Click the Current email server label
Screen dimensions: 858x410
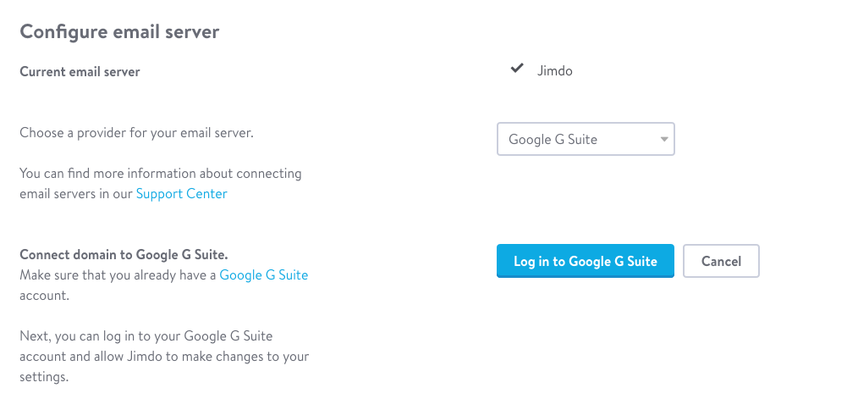pyautogui.click(x=80, y=72)
